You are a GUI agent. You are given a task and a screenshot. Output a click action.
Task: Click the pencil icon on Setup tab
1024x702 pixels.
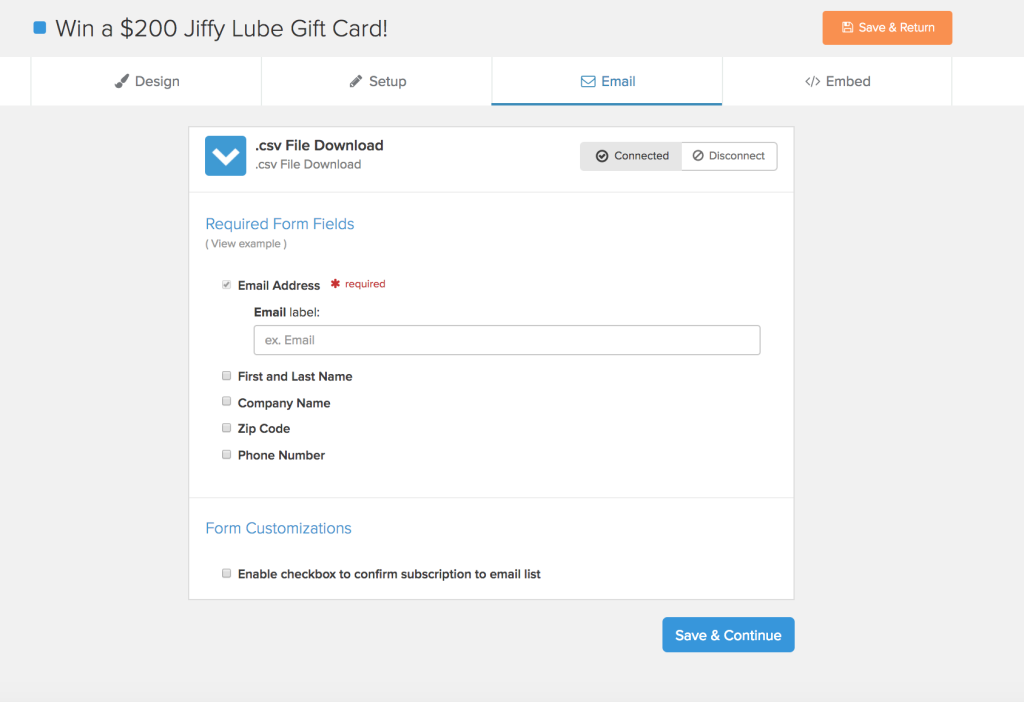click(356, 81)
